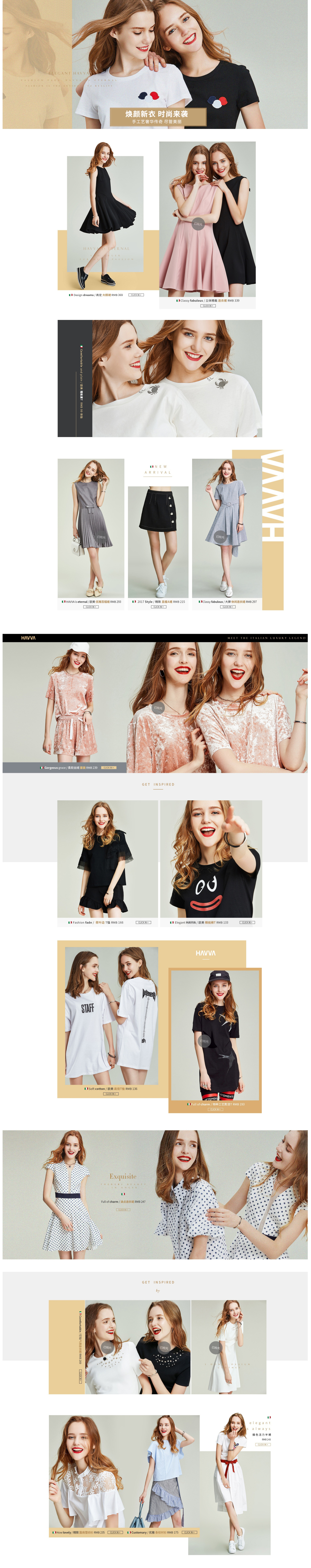Click CLICK IN below the black cap dress

(215, 1109)
